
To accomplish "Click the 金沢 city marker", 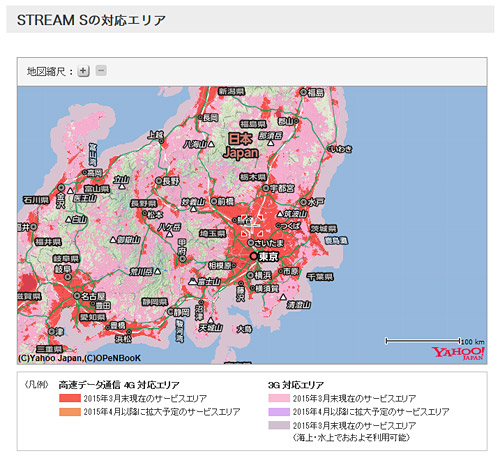I will coord(61,188).
